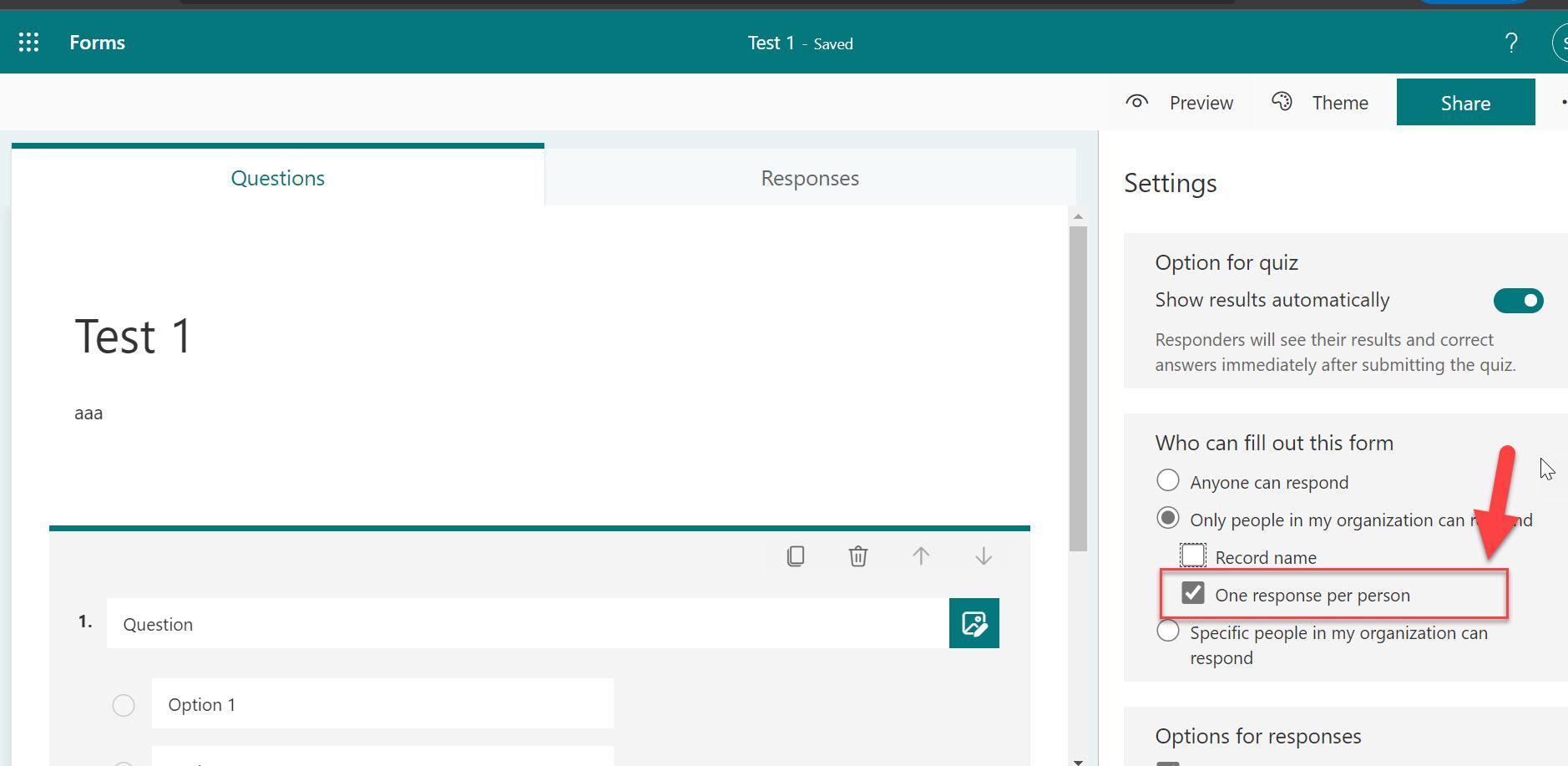Viewport: 1568px width, 766px height.
Task: Click the Question title input field
Action: pos(528,623)
